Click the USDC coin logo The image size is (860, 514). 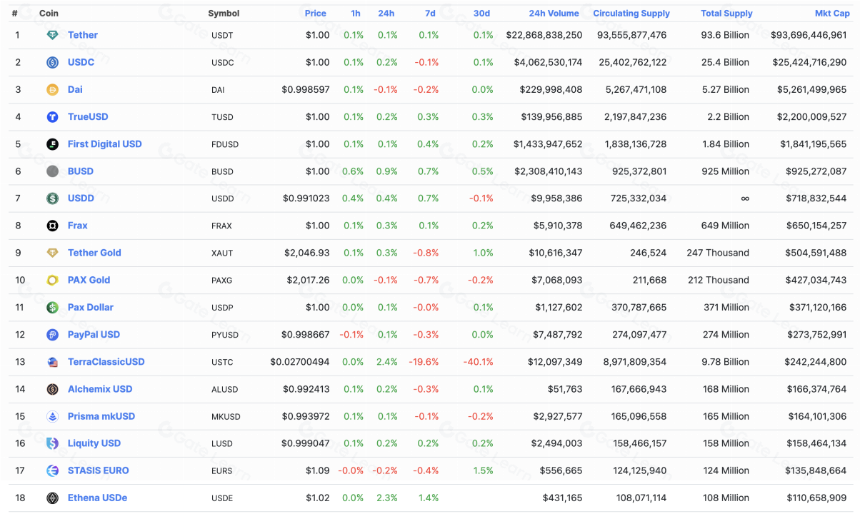click(x=52, y=63)
